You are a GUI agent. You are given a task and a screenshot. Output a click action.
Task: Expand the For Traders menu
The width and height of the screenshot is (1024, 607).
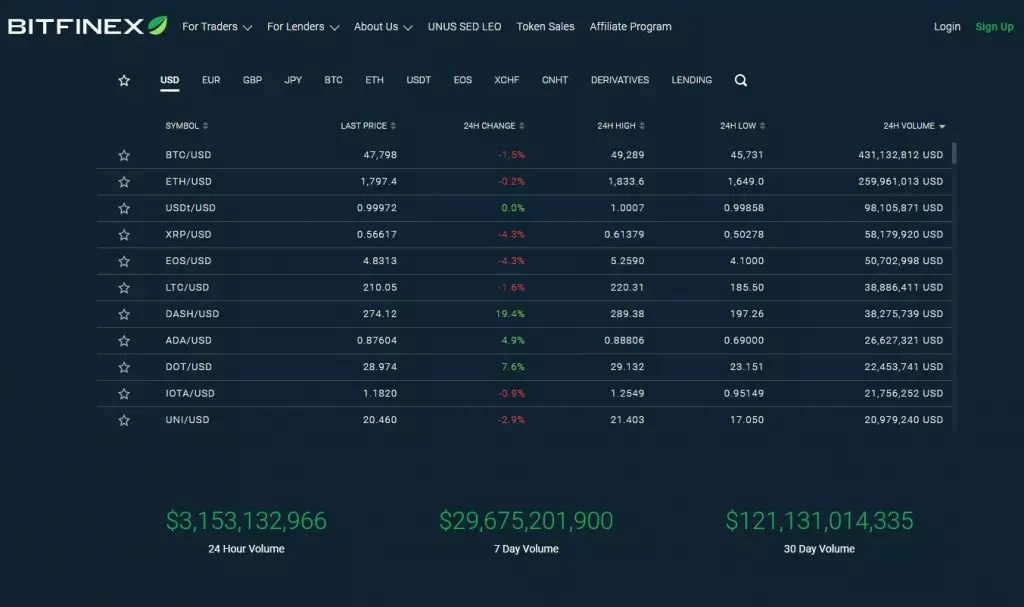point(217,27)
